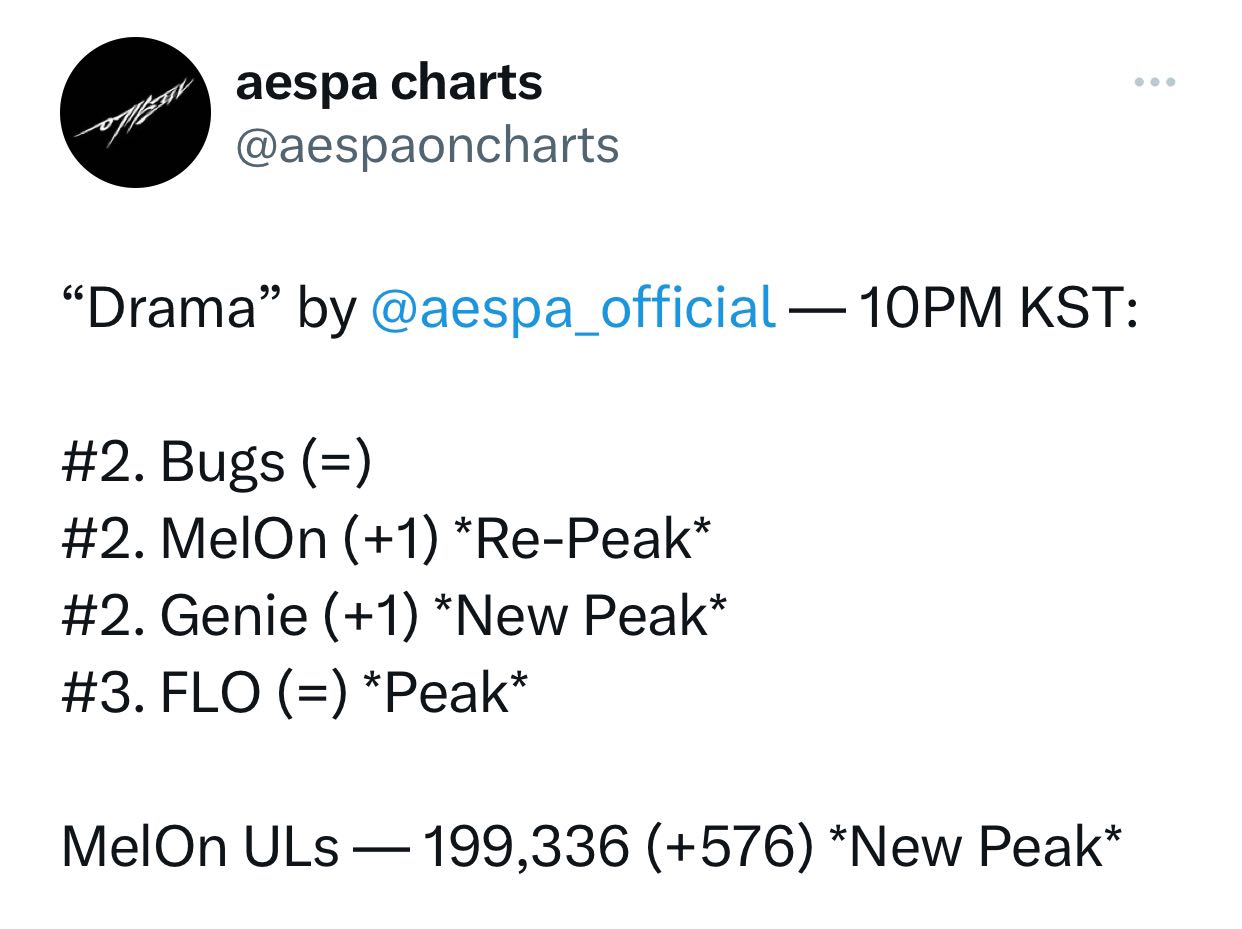Click the "MelOn ULs" text
Image resolution: width=1242 pixels, height=929 pixels.
(x=200, y=846)
